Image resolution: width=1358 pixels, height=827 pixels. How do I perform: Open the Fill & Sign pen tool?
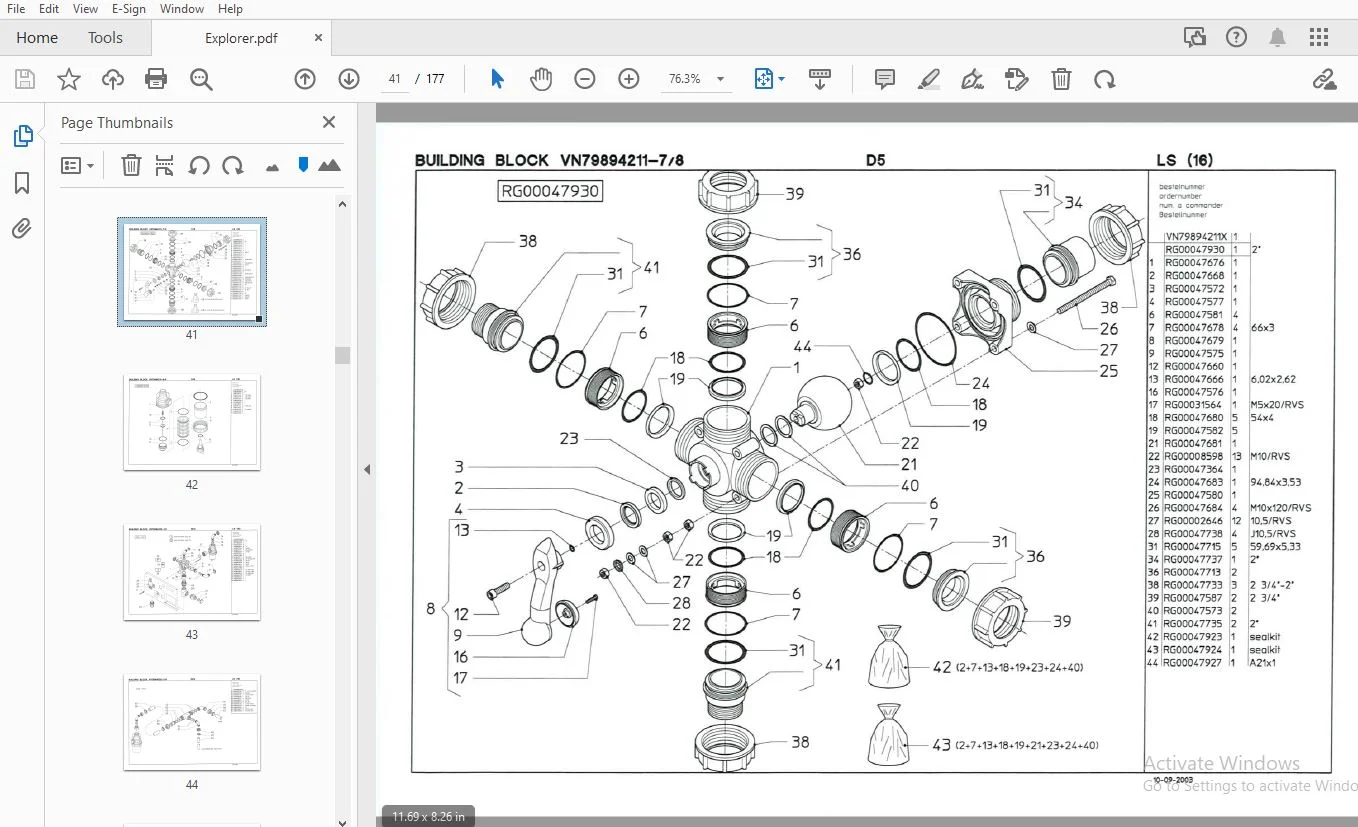[x=972, y=79]
